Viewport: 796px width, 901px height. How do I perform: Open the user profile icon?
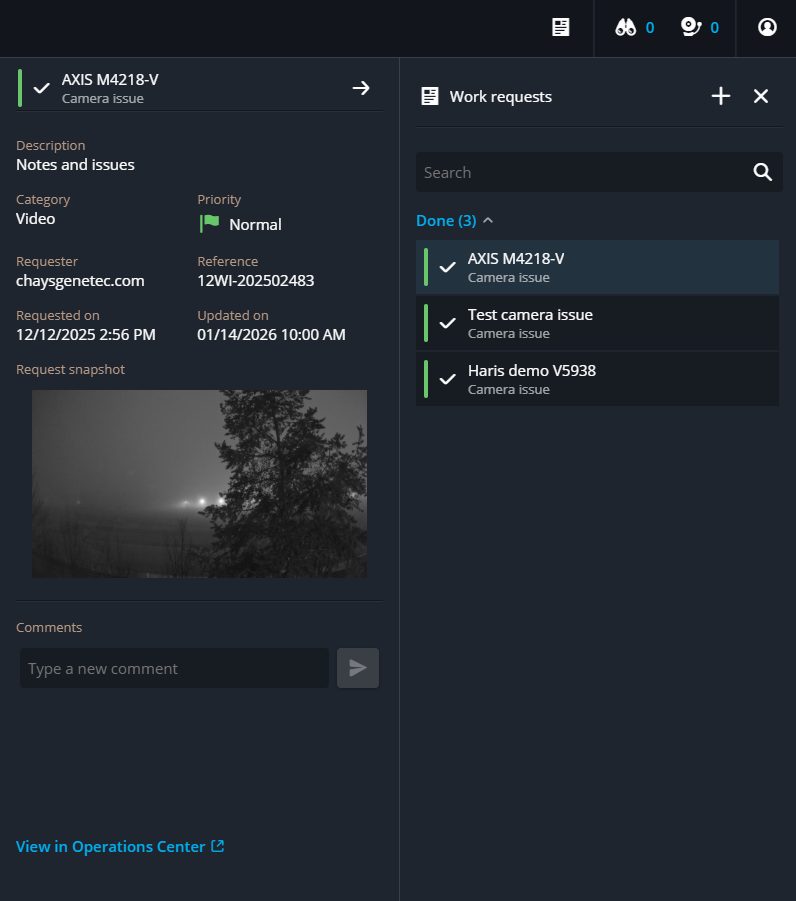point(767,27)
